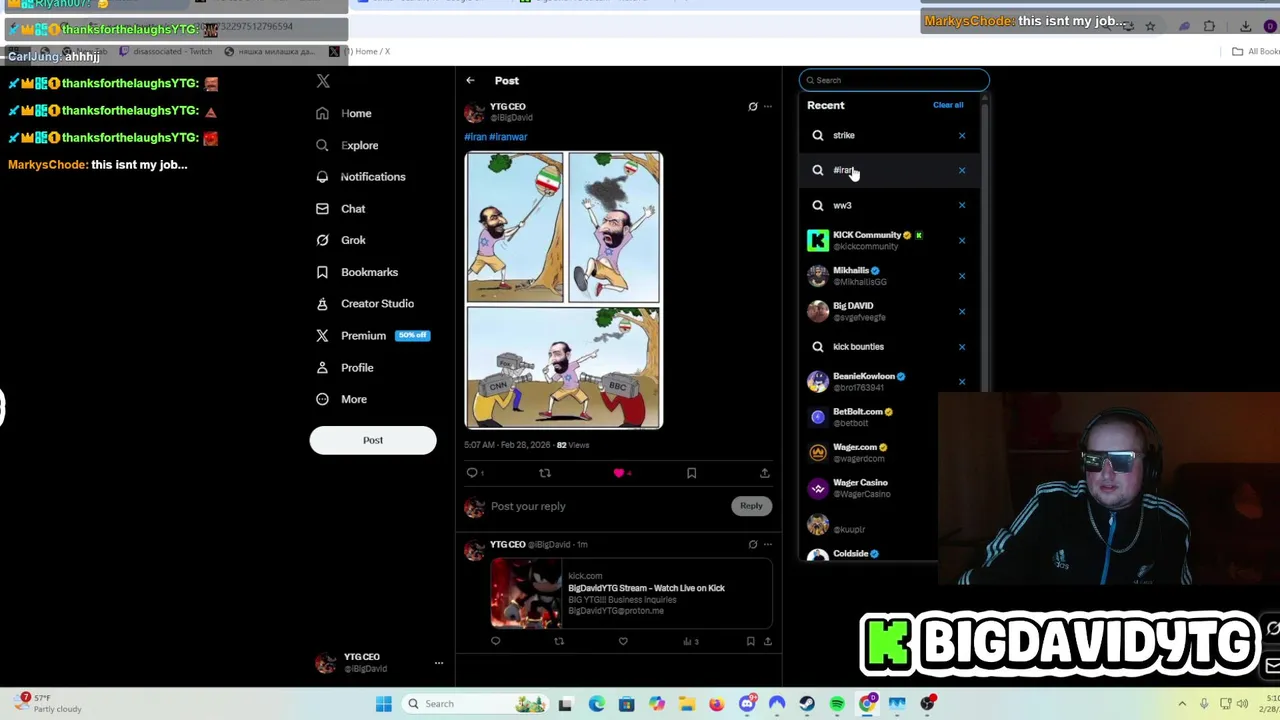Screen dimensions: 1280x720
Task: Open three-dot menu on main post
Action: [768, 107]
